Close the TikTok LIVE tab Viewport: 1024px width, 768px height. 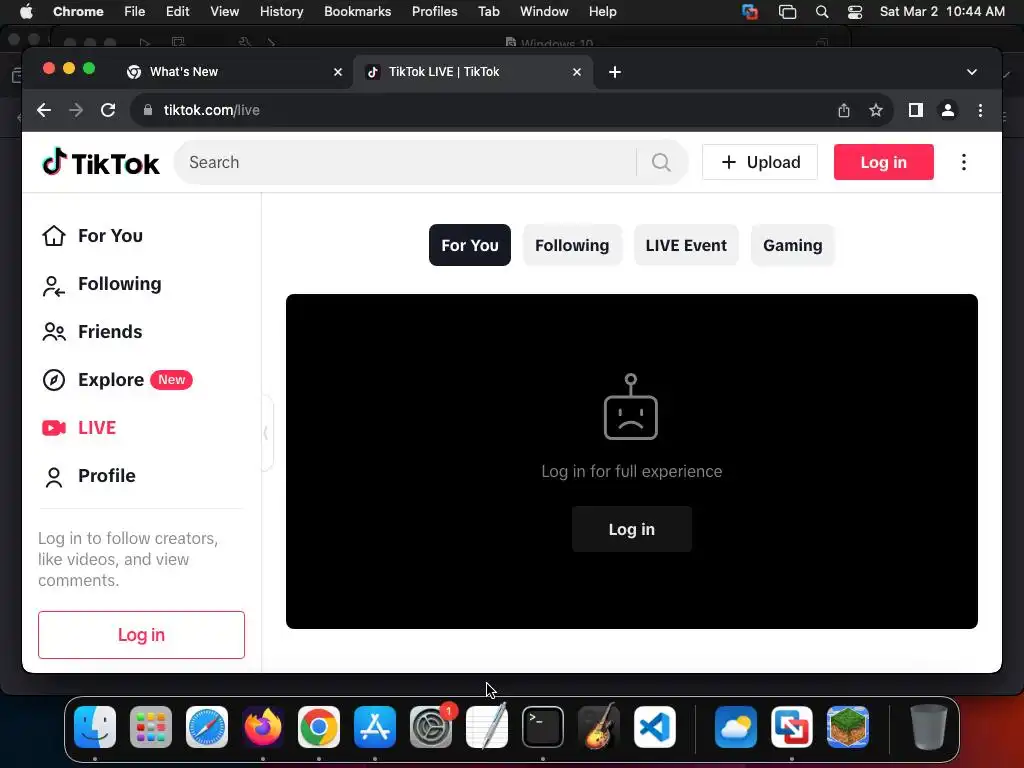click(577, 72)
